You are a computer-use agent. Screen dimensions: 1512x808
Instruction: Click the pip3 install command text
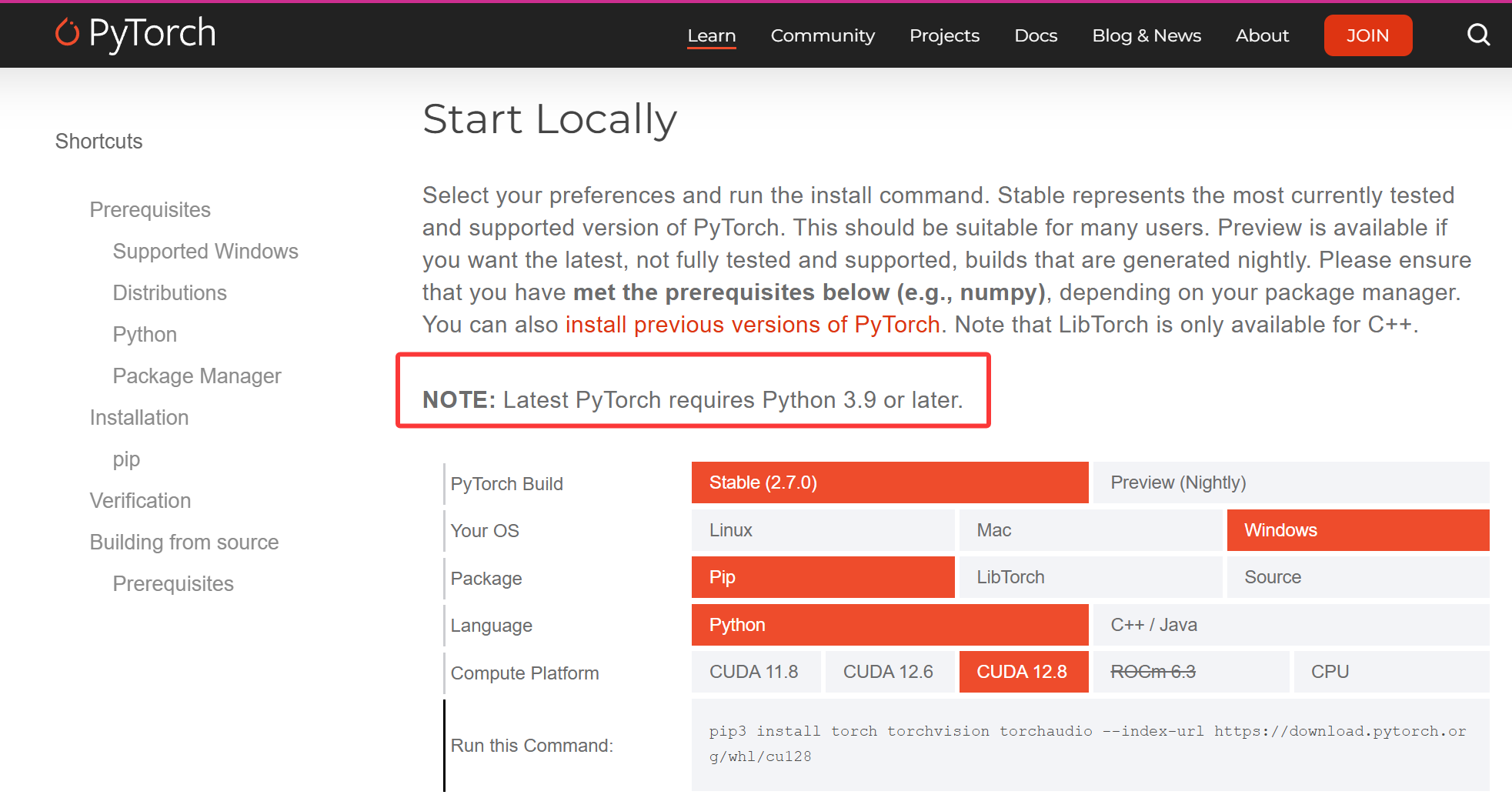click(x=1088, y=743)
